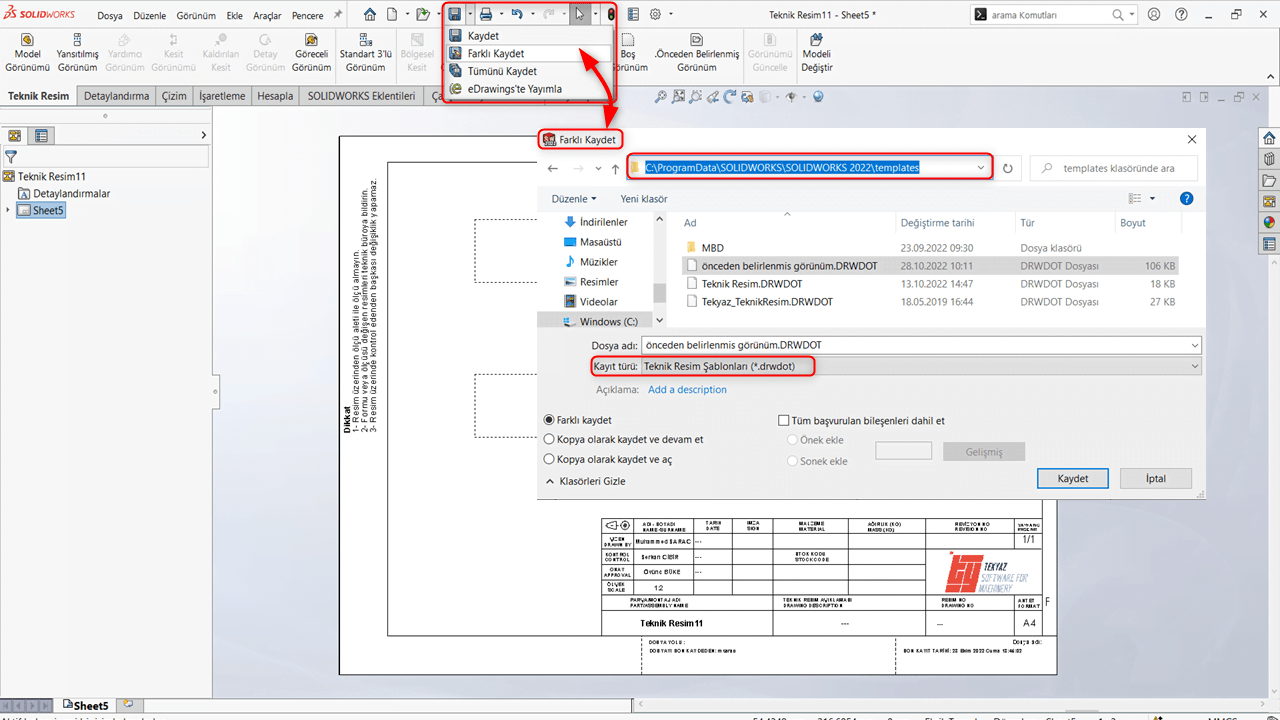This screenshot has width=1280, height=720.
Task: Choose Farklı Kaydet from save menu
Action: [x=527, y=53]
